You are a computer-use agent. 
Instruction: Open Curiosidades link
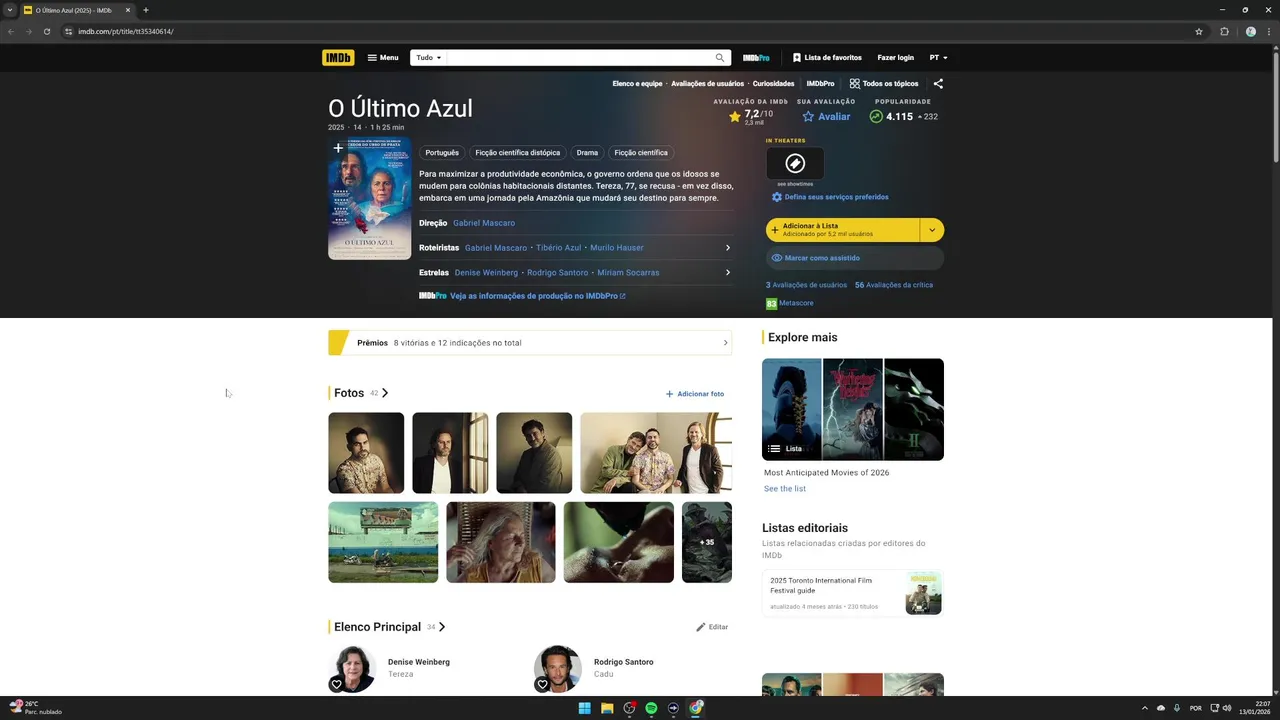(773, 84)
